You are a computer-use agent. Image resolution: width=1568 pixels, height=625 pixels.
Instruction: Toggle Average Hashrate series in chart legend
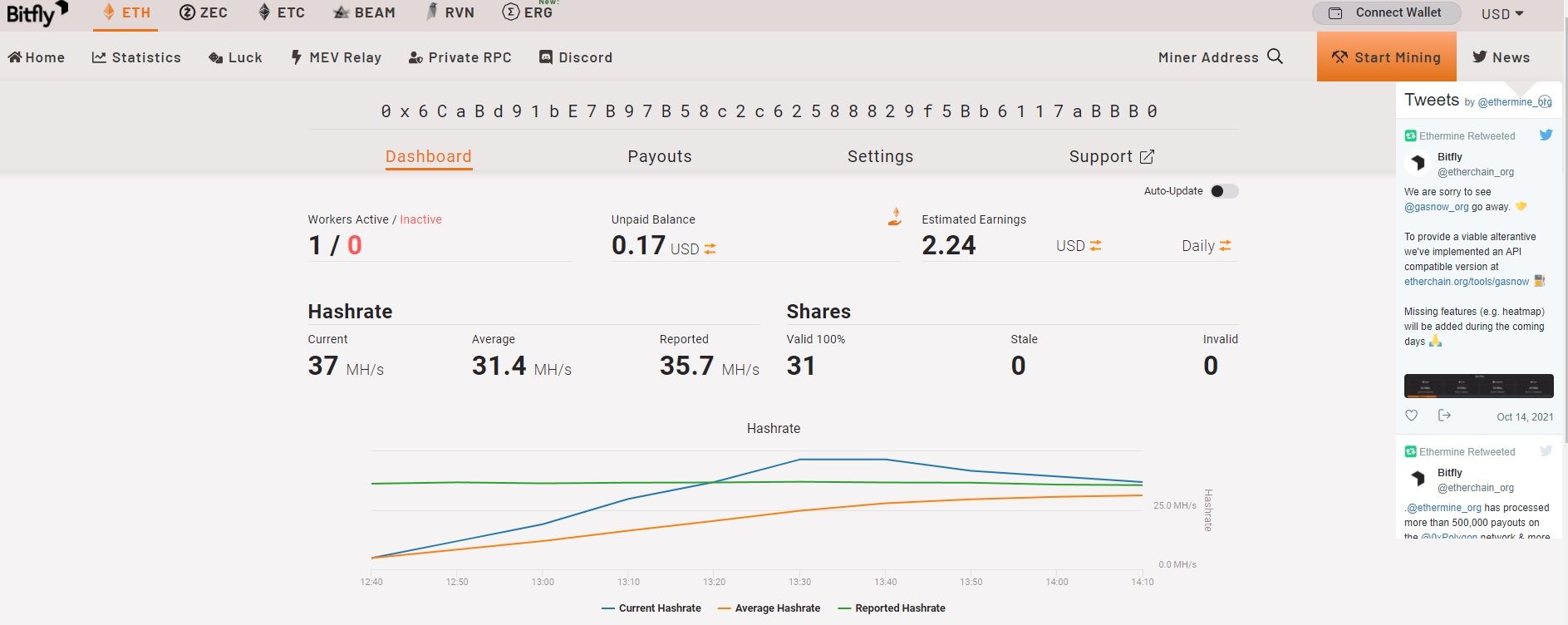tap(769, 608)
